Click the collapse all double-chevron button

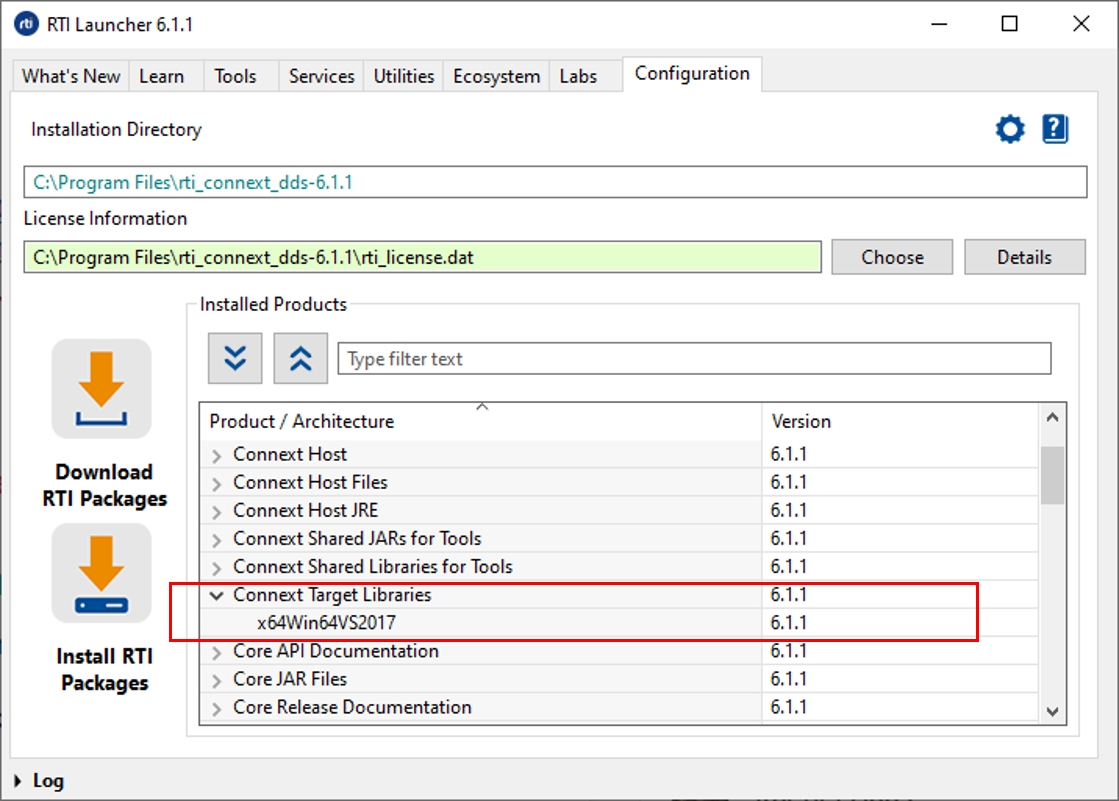[300, 359]
